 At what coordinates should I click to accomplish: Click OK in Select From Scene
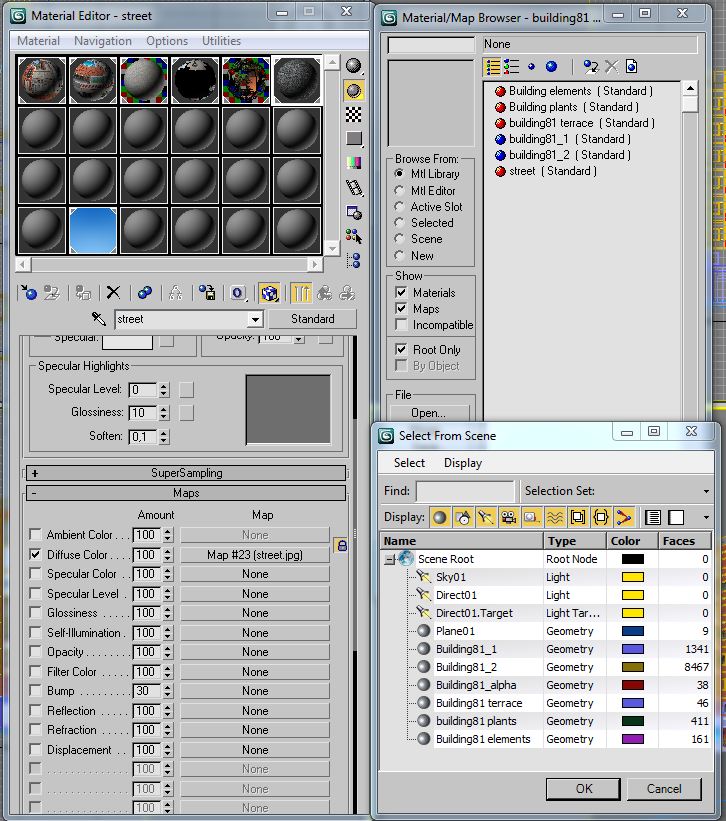click(584, 789)
